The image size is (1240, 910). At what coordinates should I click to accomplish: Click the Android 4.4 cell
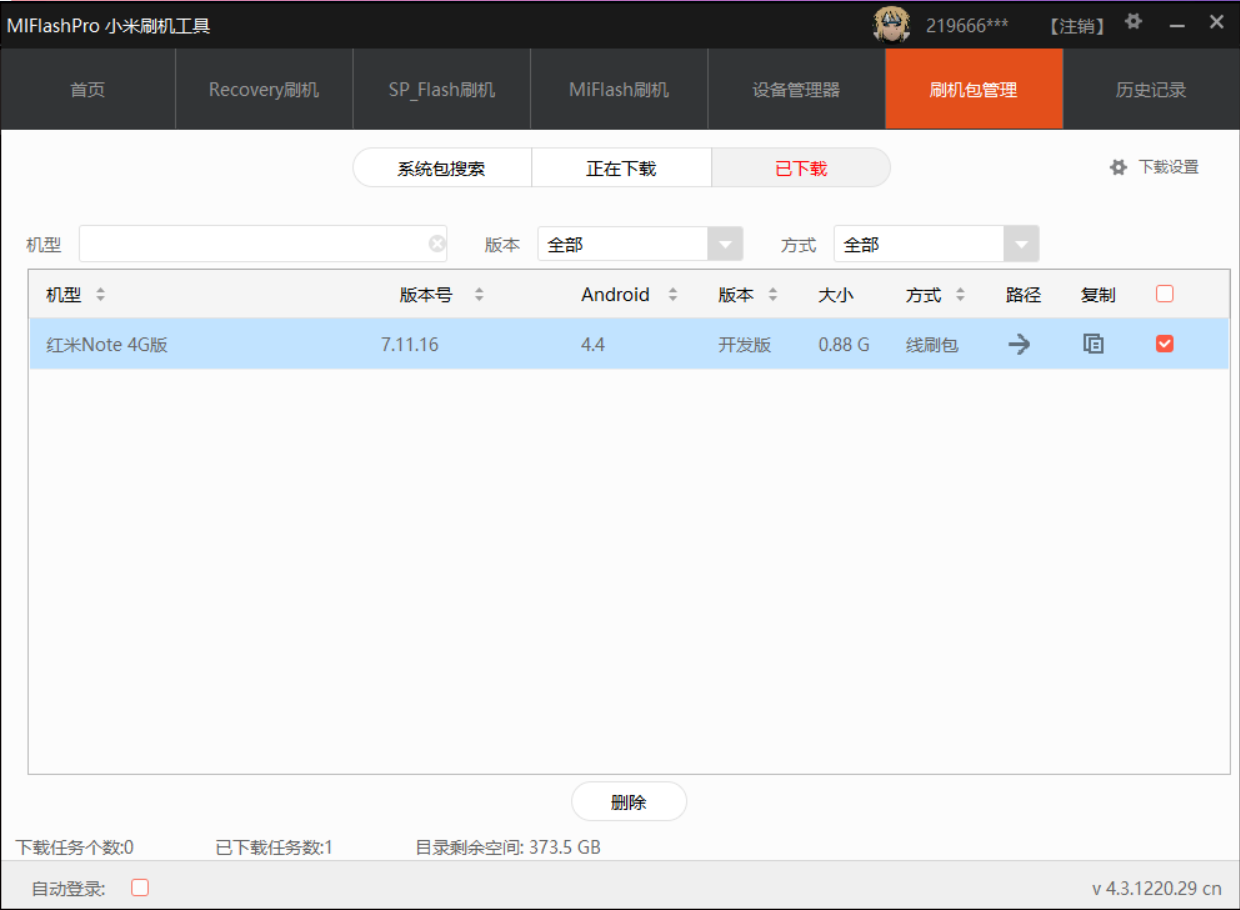click(x=593, y=345)
